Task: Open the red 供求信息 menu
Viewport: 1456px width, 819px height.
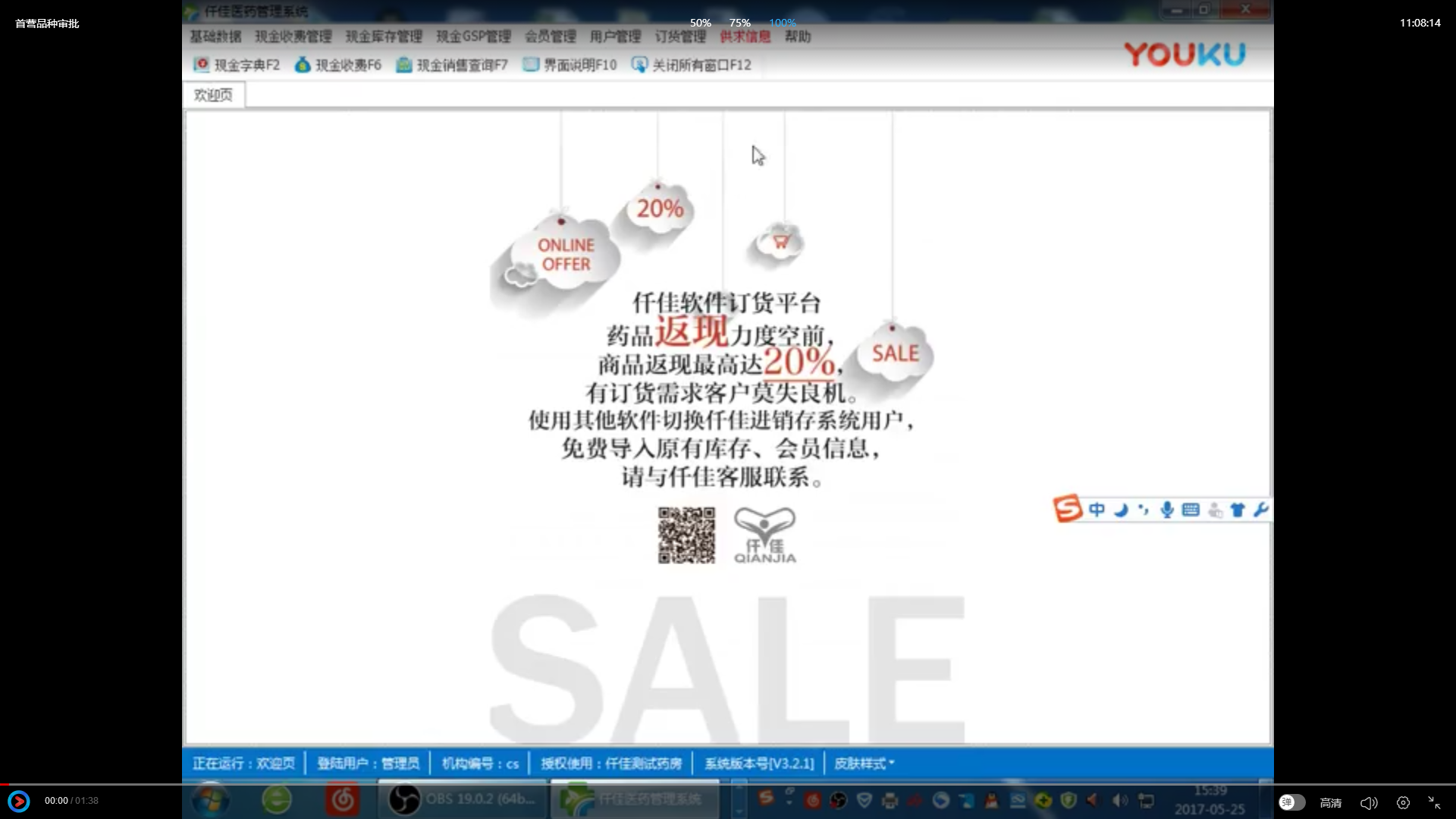Action: click(x=745, y=36)
